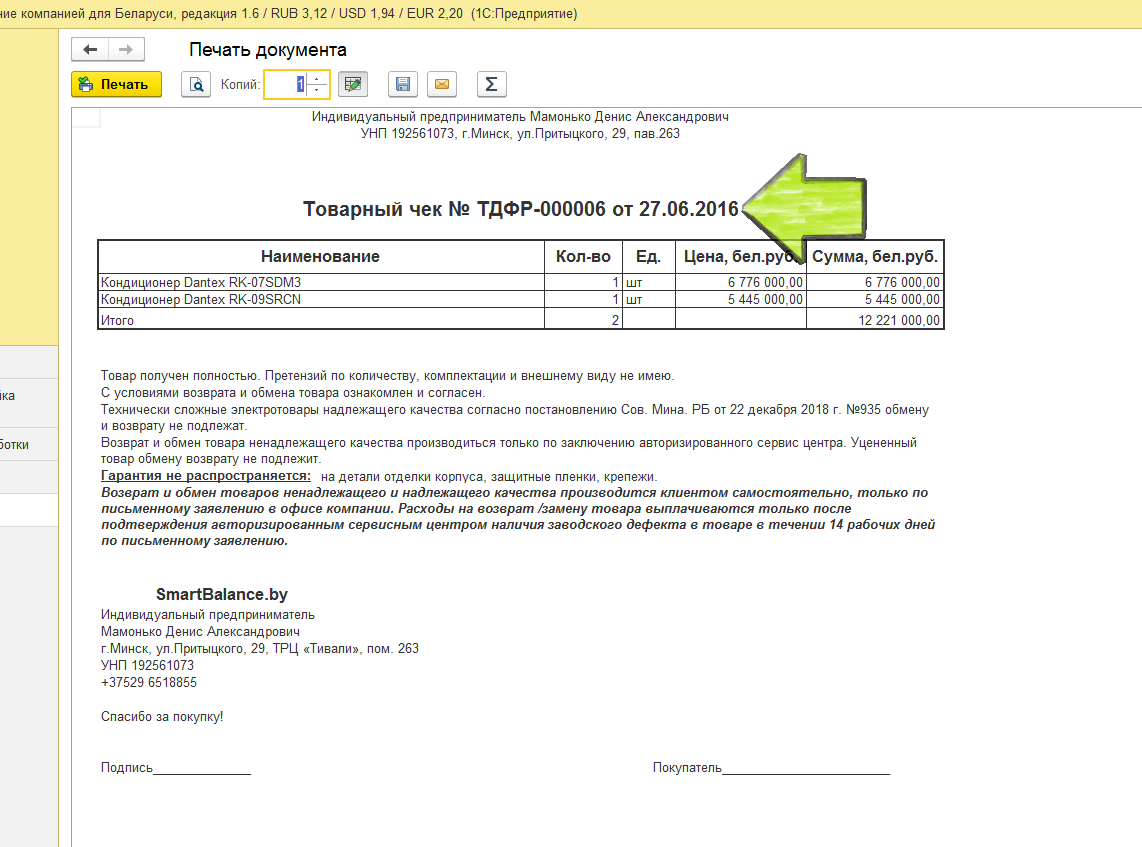Image resolution: width=1142 pixels, height=847 pixels.
Task: Click the yellow Печать button
Action: 117,84
